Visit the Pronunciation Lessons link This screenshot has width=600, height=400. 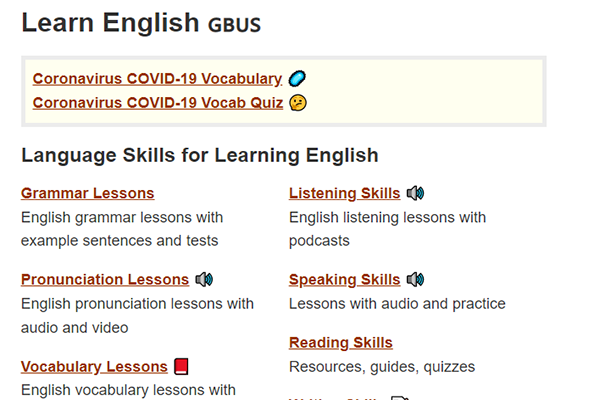(x=104, y=280)
